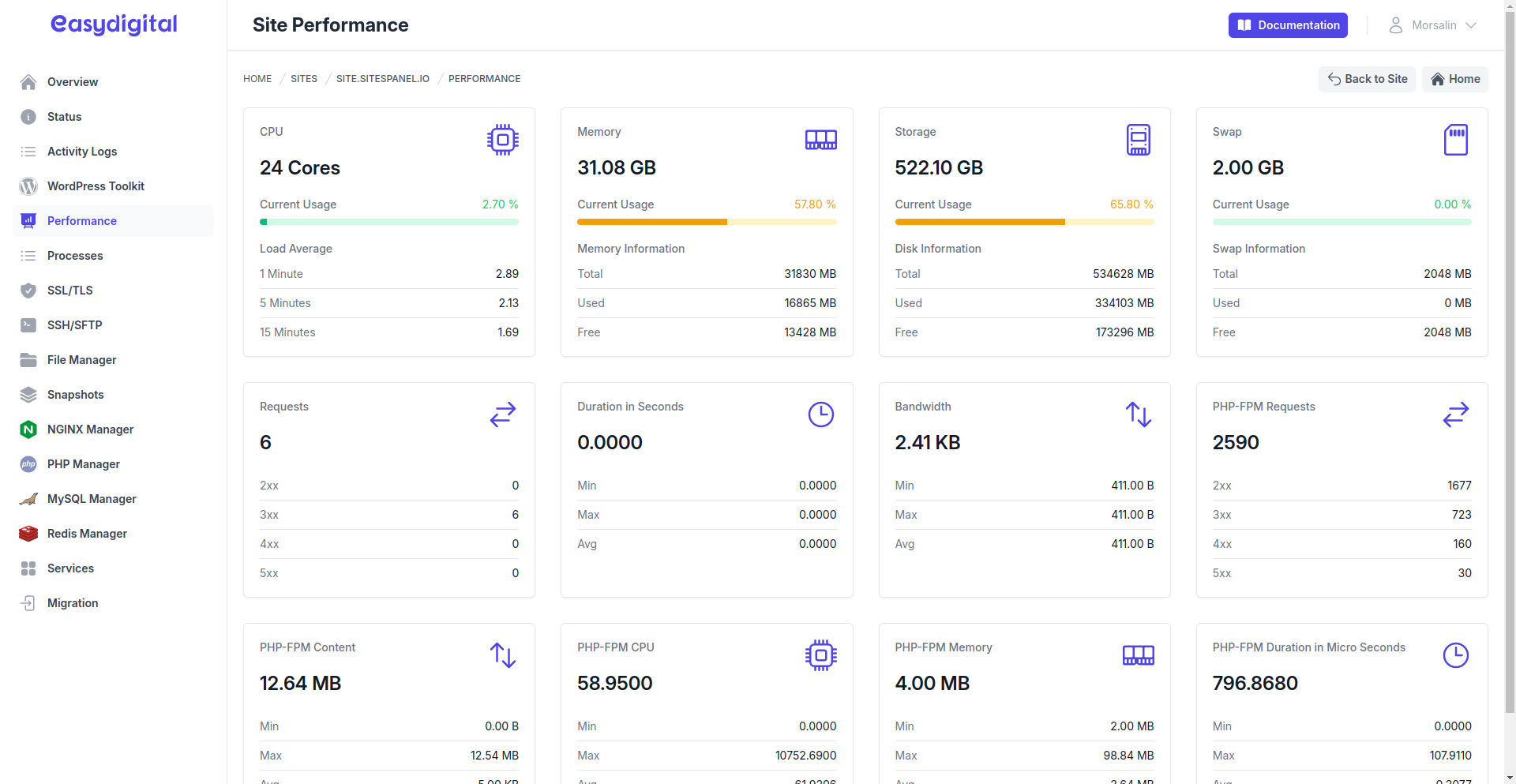The image size is (1516, 784).
Task: Click the Storage current usage progress bar
Action: click(x=1023, y=222)
